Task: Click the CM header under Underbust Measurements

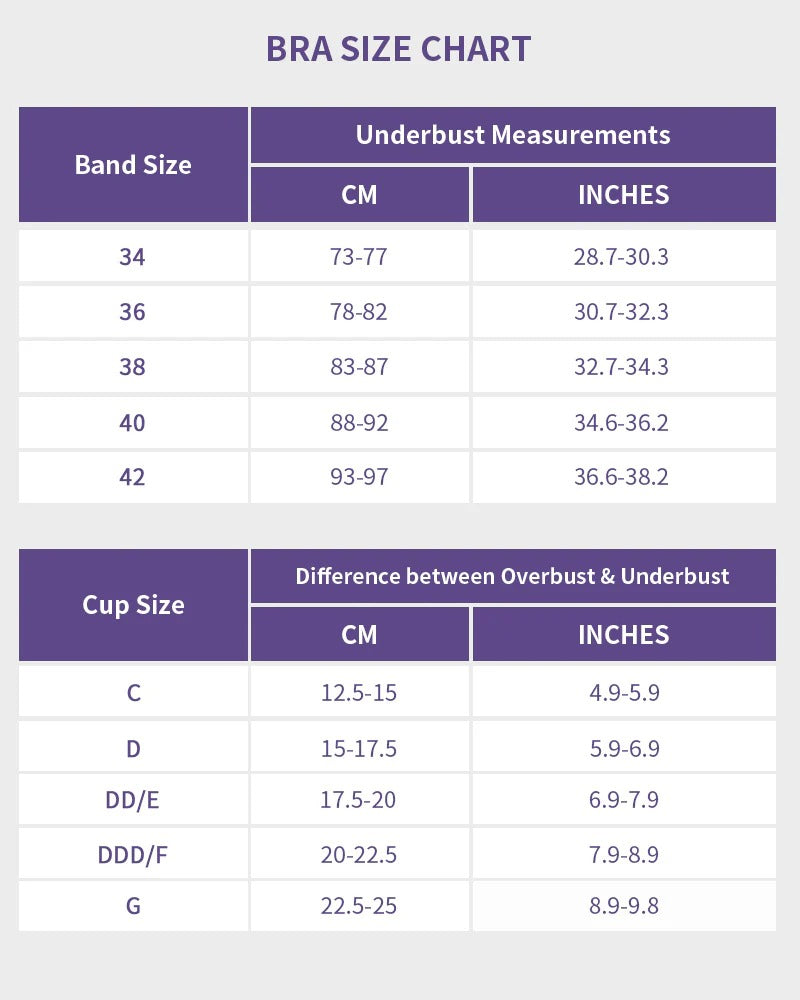Action: [359, 194]
